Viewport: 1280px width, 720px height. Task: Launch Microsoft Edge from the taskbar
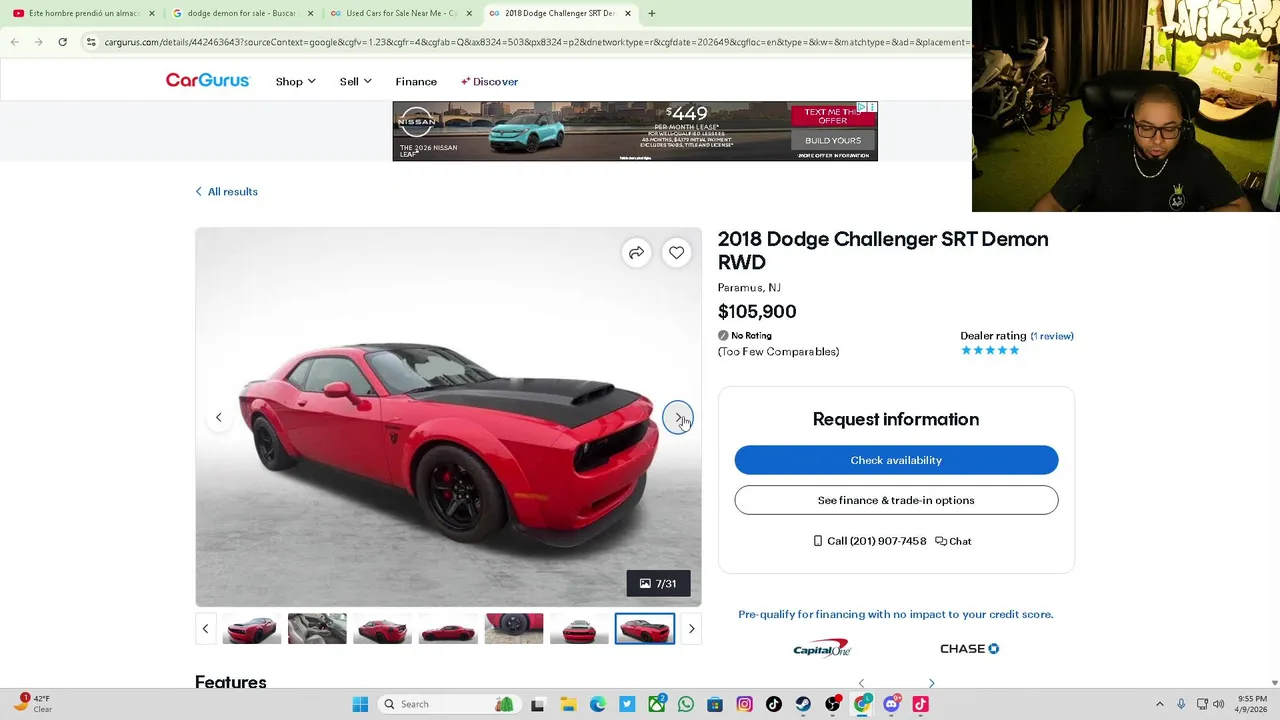pos(597,704)
